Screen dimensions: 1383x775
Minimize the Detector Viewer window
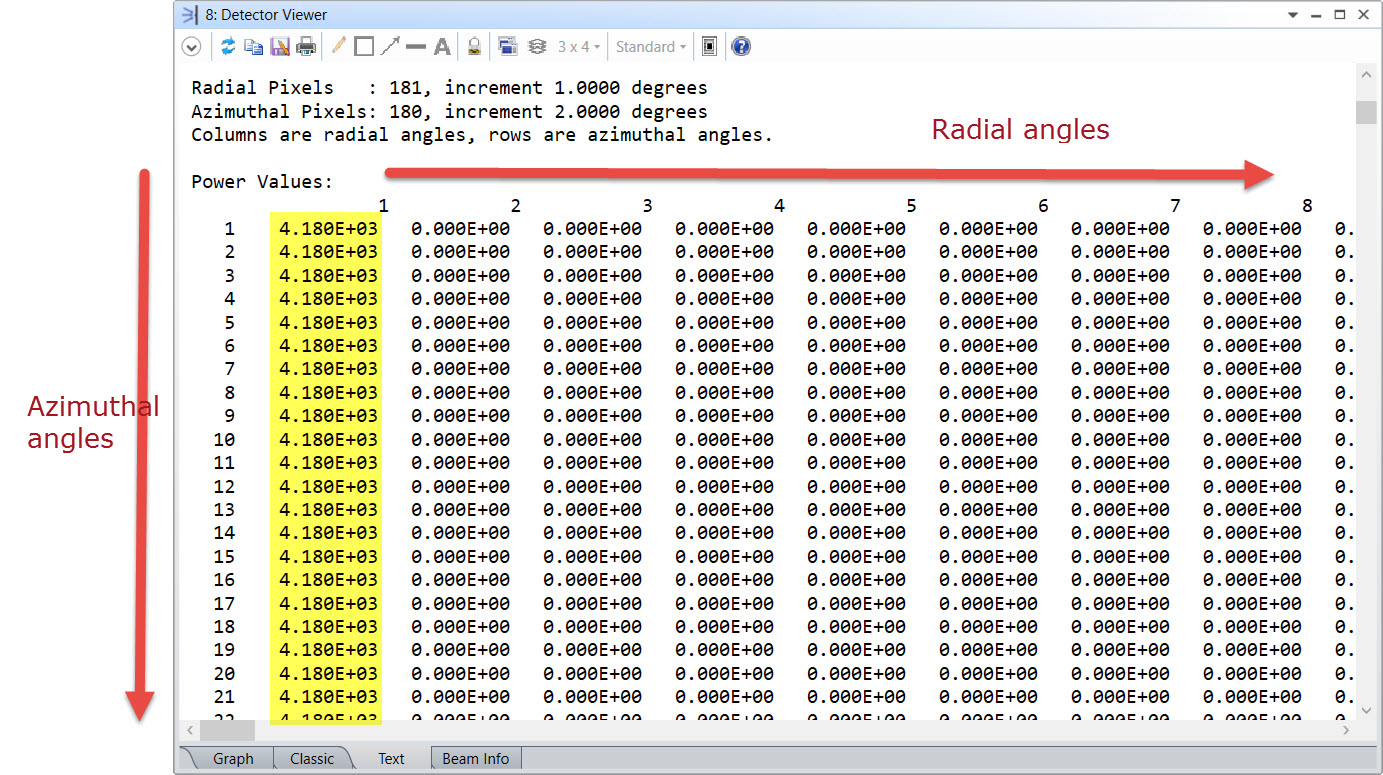tap(1317, 15)
